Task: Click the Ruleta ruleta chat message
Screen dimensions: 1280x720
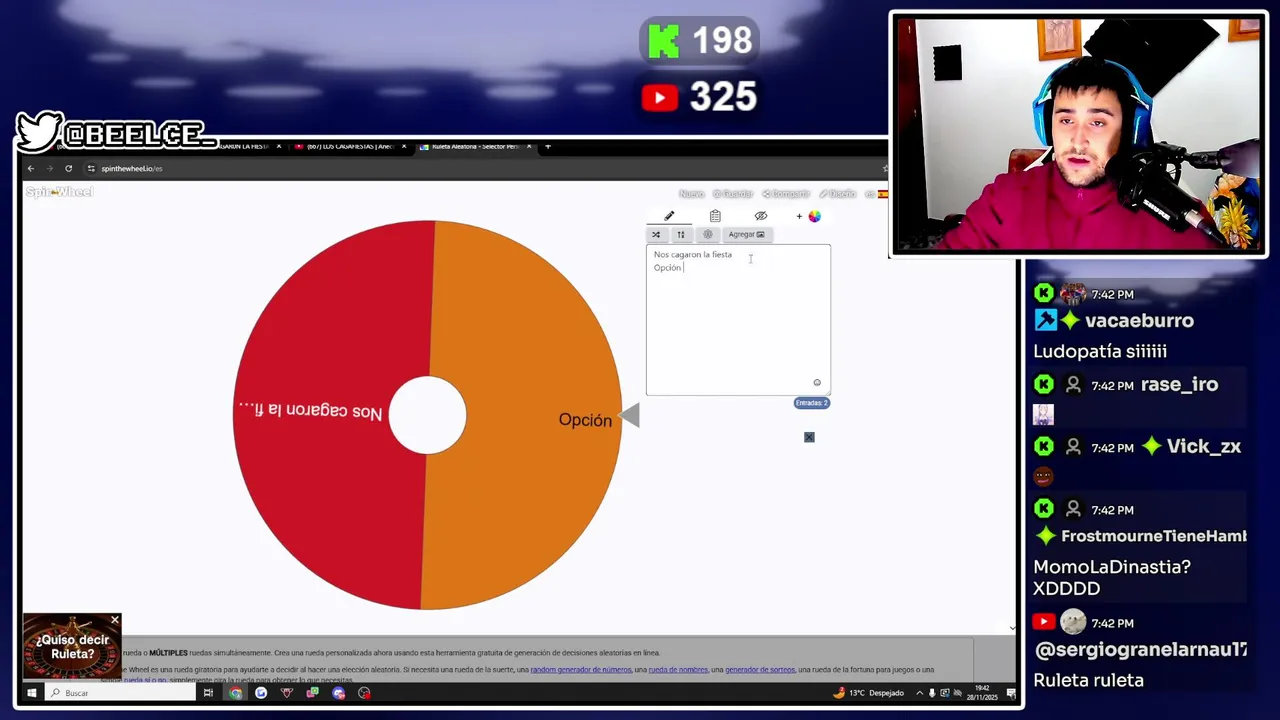Action: [x=1088, y=680]
